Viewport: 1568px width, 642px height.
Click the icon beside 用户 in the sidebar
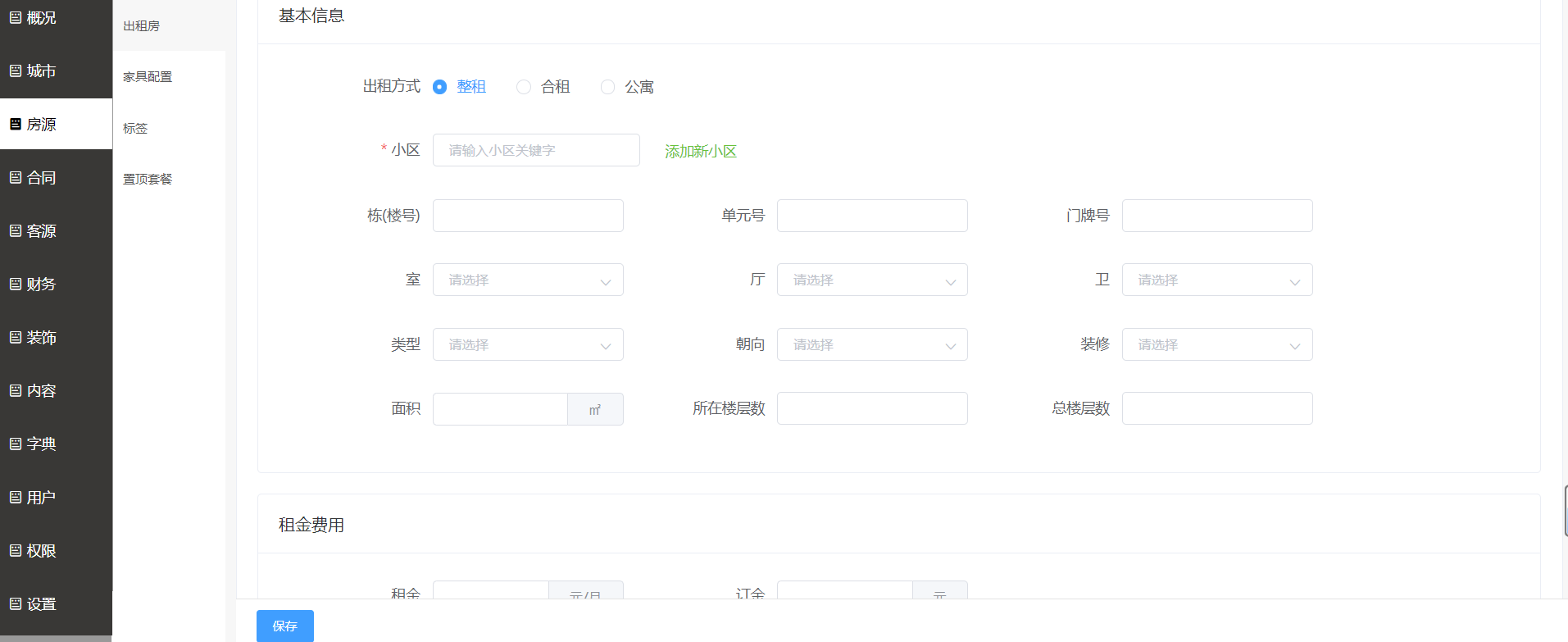16,497
